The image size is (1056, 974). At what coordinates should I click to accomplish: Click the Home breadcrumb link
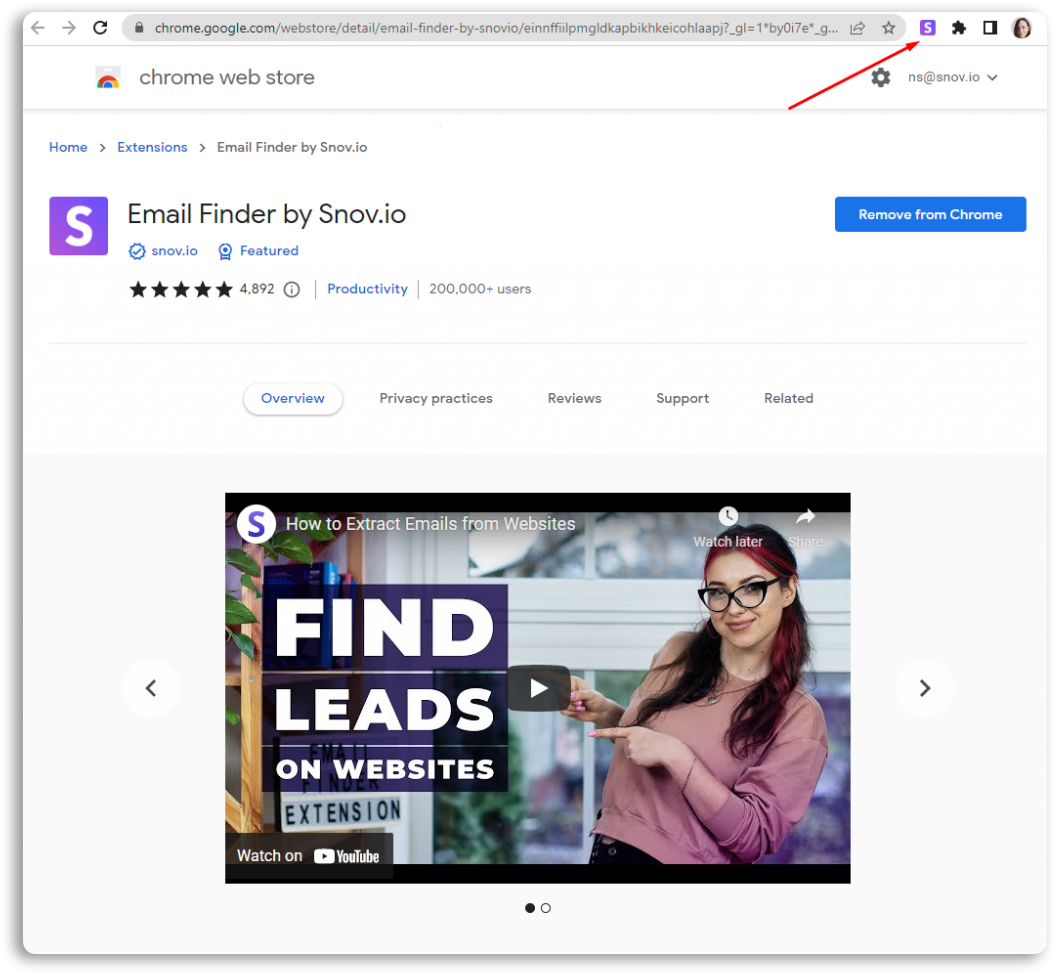point(68,147)
